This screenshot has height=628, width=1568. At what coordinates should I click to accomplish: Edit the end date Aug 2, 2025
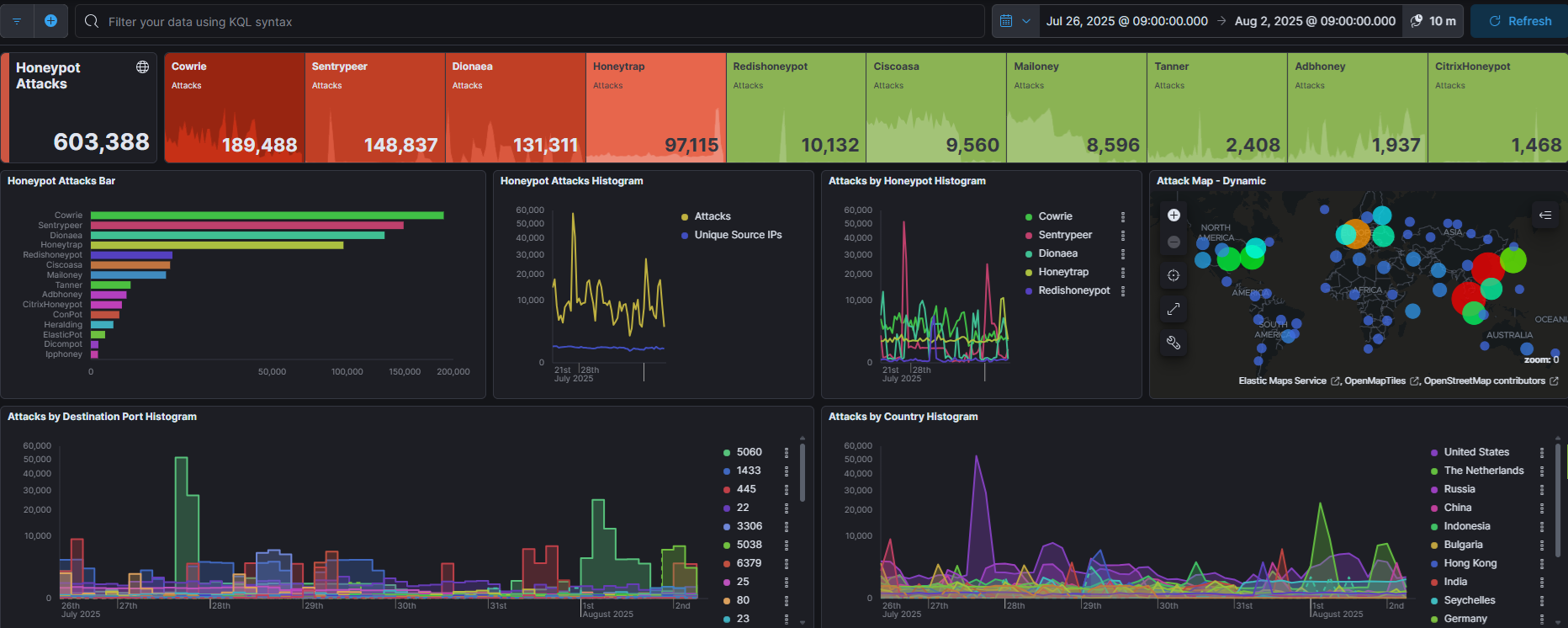click(x=1315, y=21)
